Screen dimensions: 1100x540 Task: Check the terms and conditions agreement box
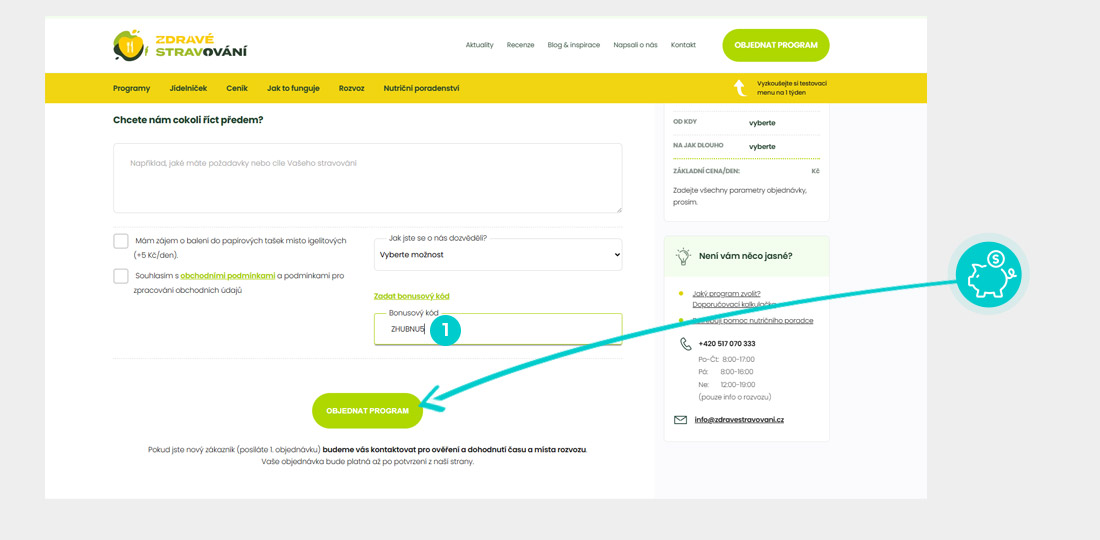click(121, 276)
